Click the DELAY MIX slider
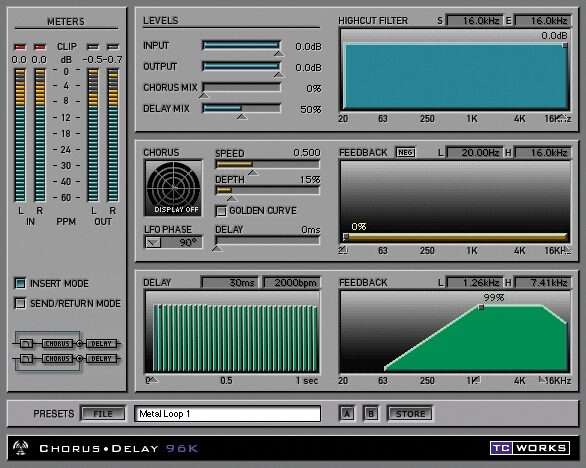Screen dimensions: 586x468 point(241,108)
